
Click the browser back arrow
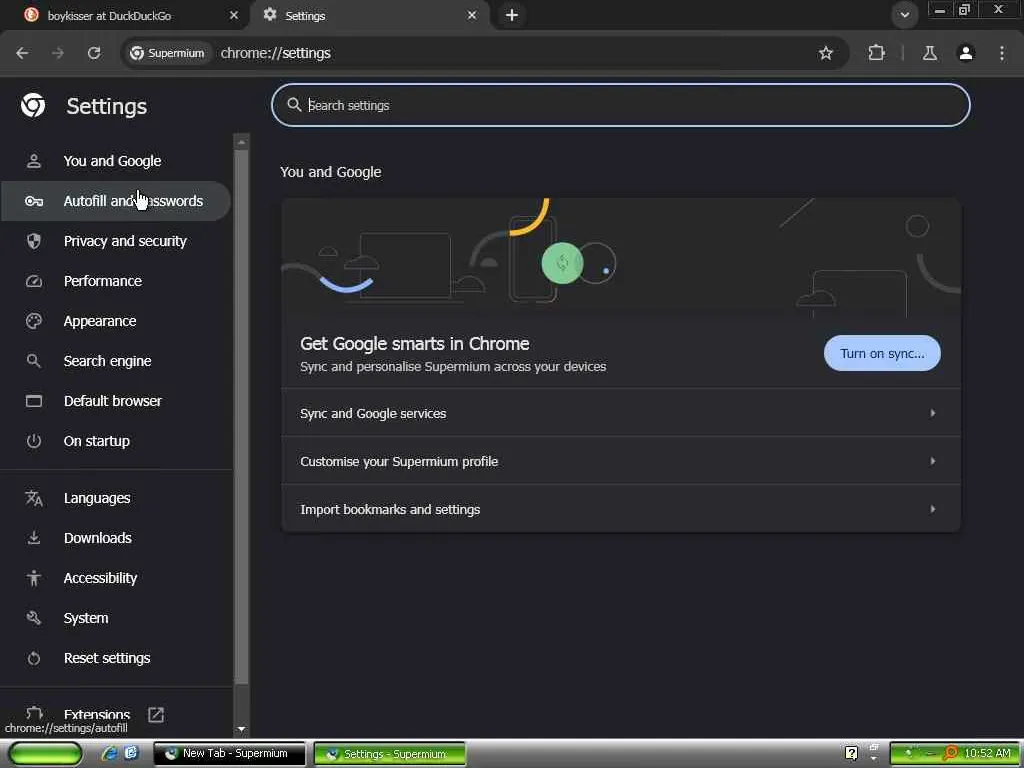coord(22,53)
